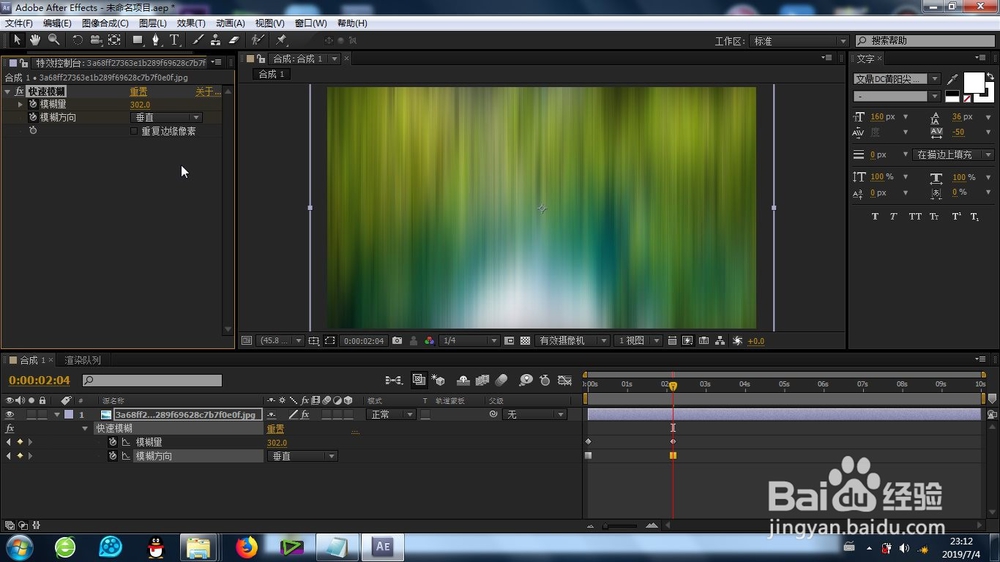Toggle the transparency grid icon in viewer
This screenshot has width=1000, height=562.
click(525, 341)
